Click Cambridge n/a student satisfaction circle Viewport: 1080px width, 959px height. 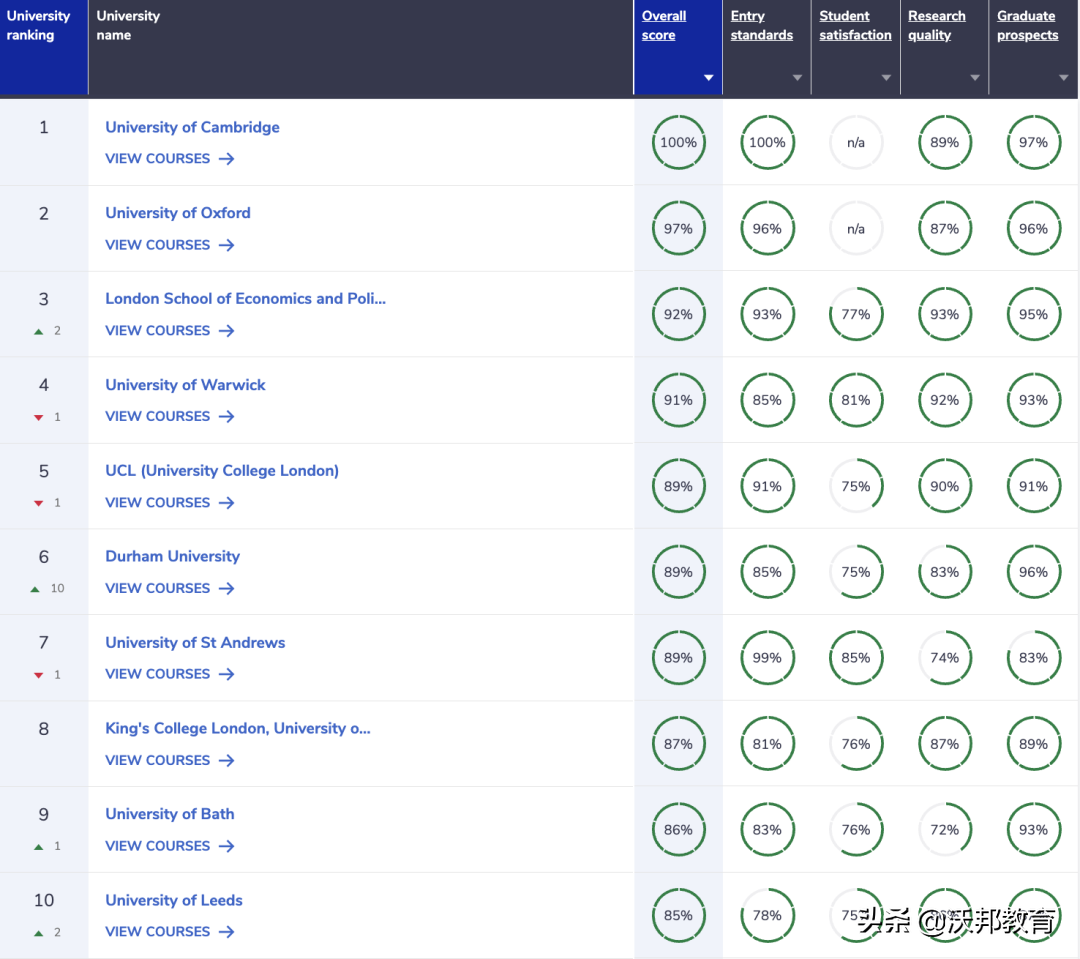point(855,143)
